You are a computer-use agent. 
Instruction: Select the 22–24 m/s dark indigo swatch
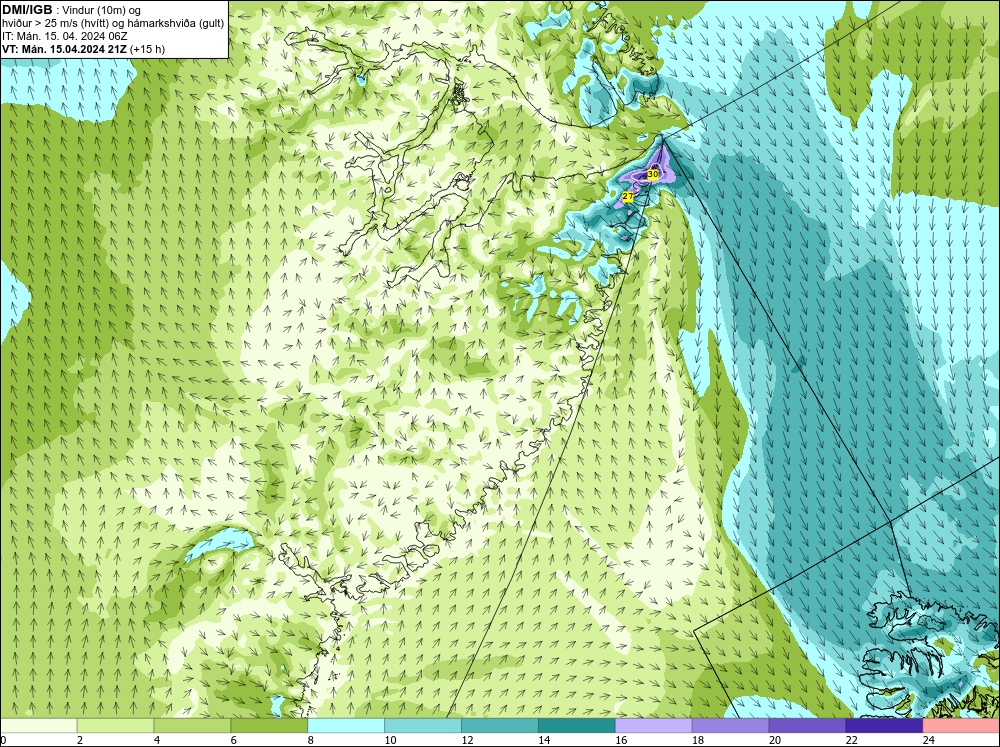[x=884, y=725]
